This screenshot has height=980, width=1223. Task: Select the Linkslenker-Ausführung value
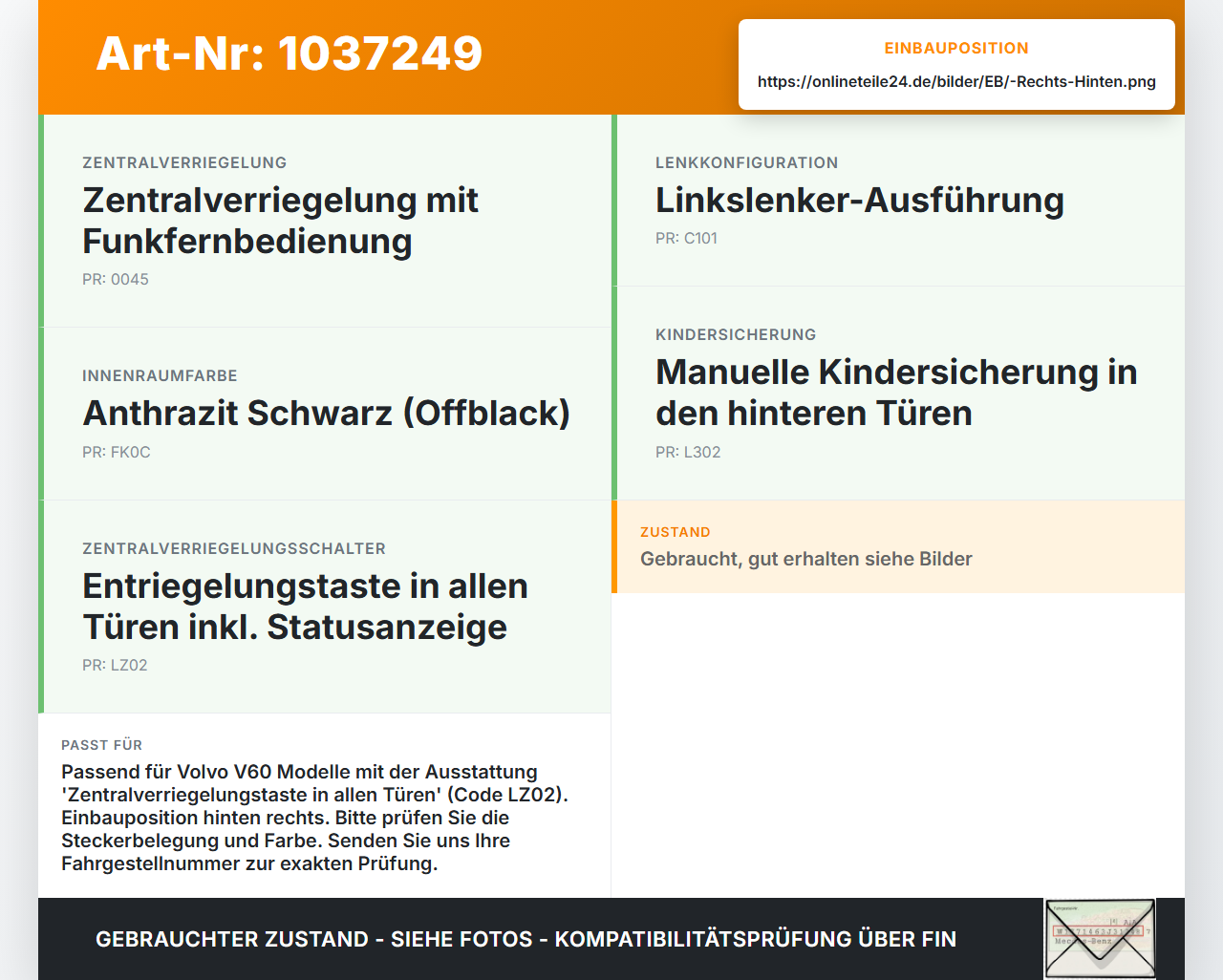860,200
